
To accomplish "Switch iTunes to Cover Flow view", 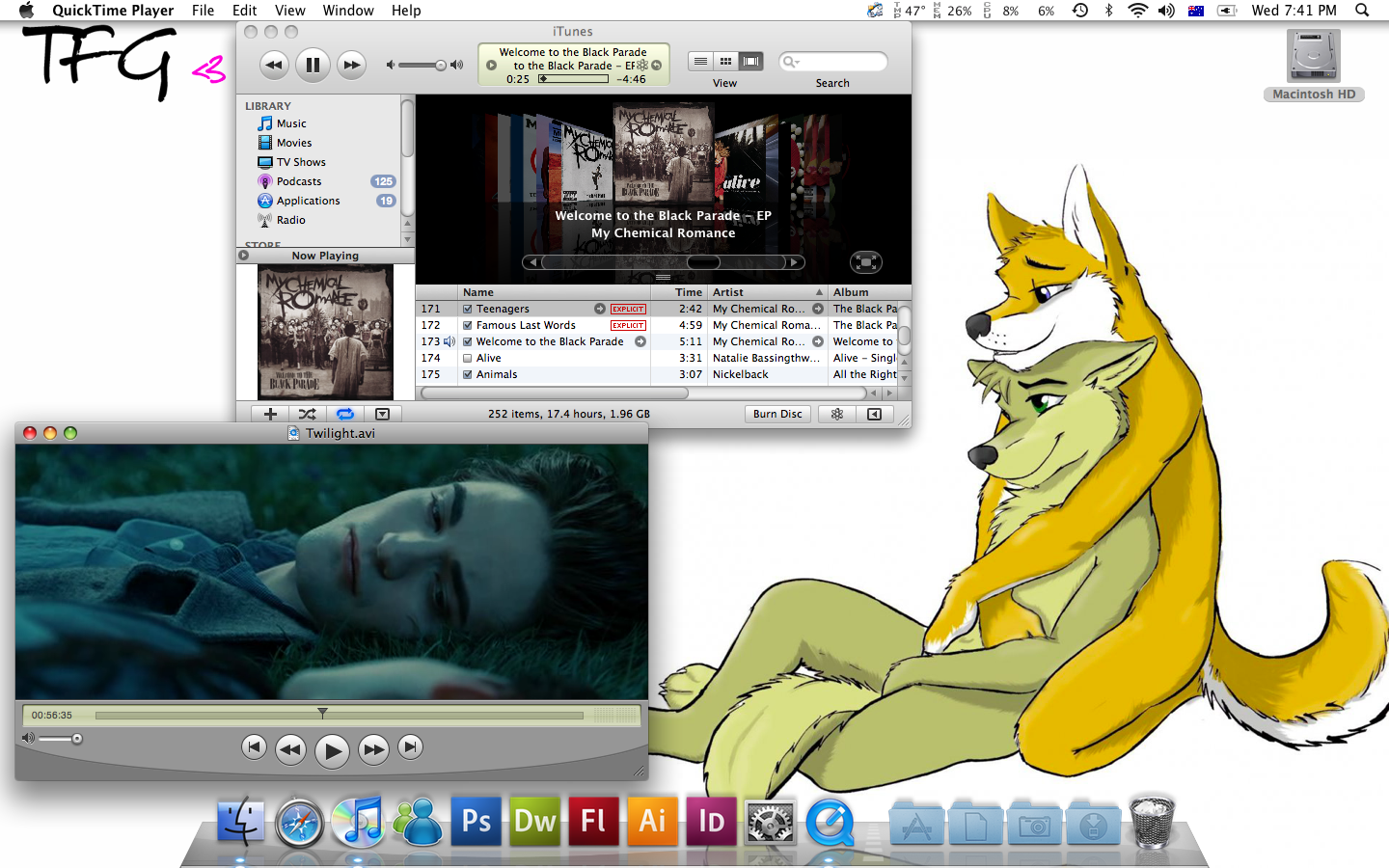I will click(x=750, y=62).
